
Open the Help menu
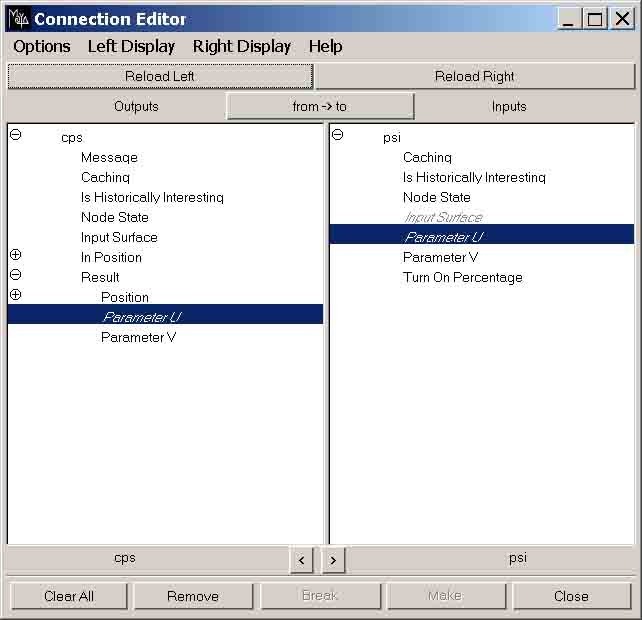[325, 46]
